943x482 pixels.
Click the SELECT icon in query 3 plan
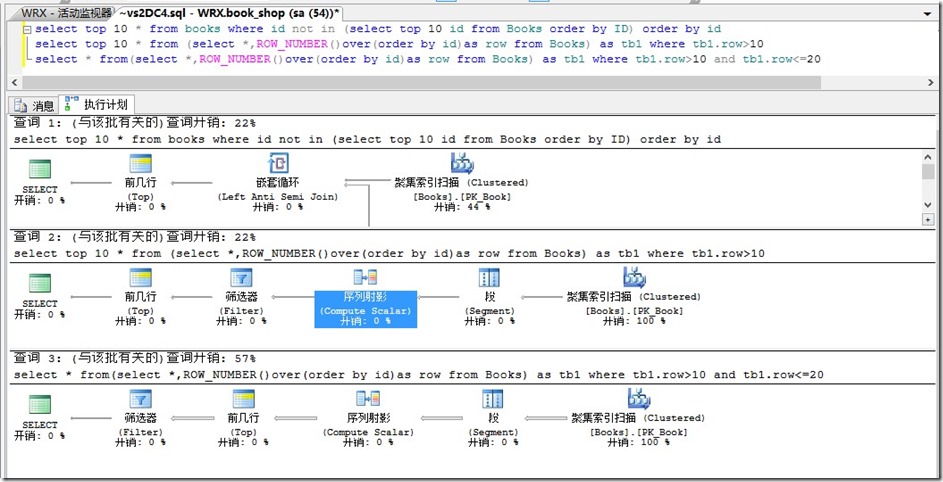[x=40, y=404]
